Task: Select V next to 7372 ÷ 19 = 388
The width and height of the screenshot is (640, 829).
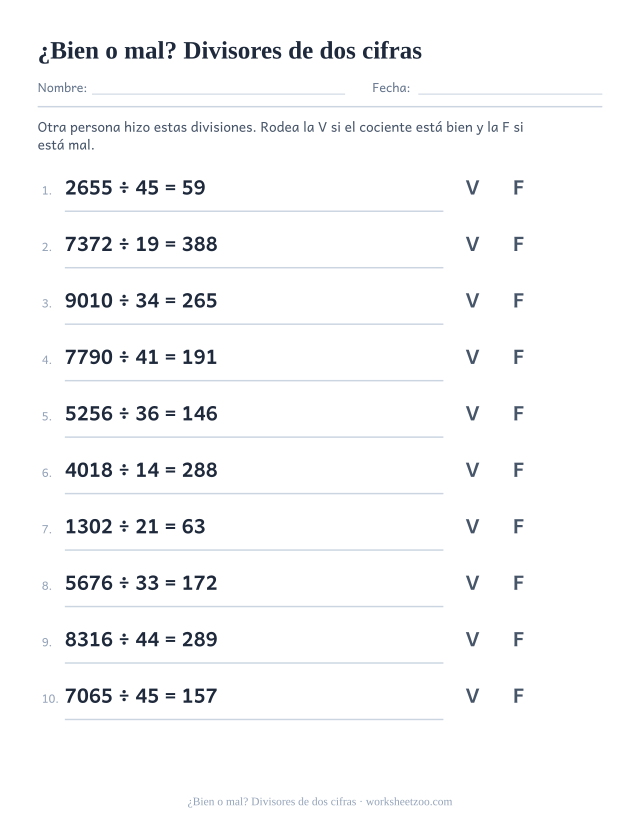Action: (472, 244)
